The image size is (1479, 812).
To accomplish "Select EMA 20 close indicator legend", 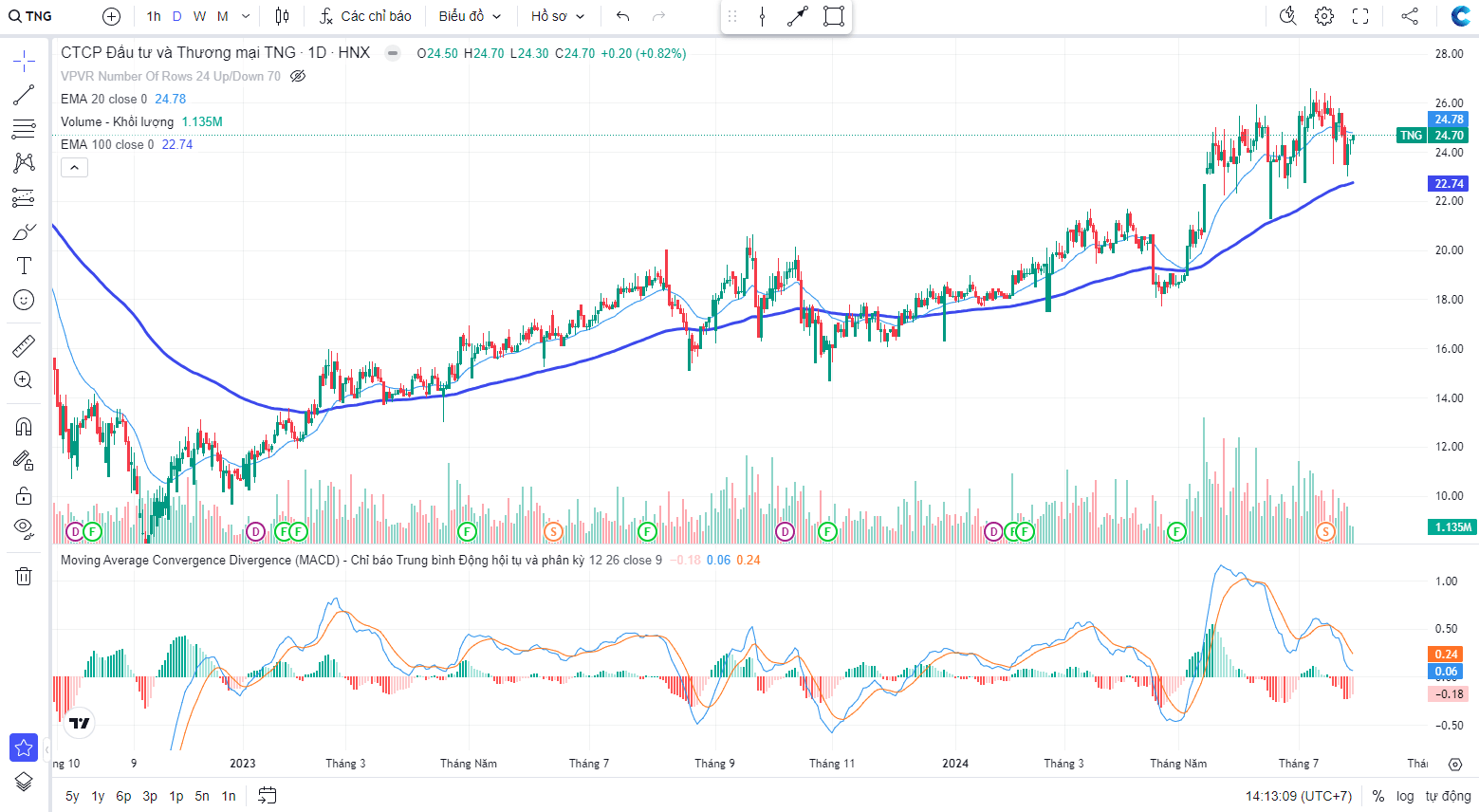I will tap(103, 99).
